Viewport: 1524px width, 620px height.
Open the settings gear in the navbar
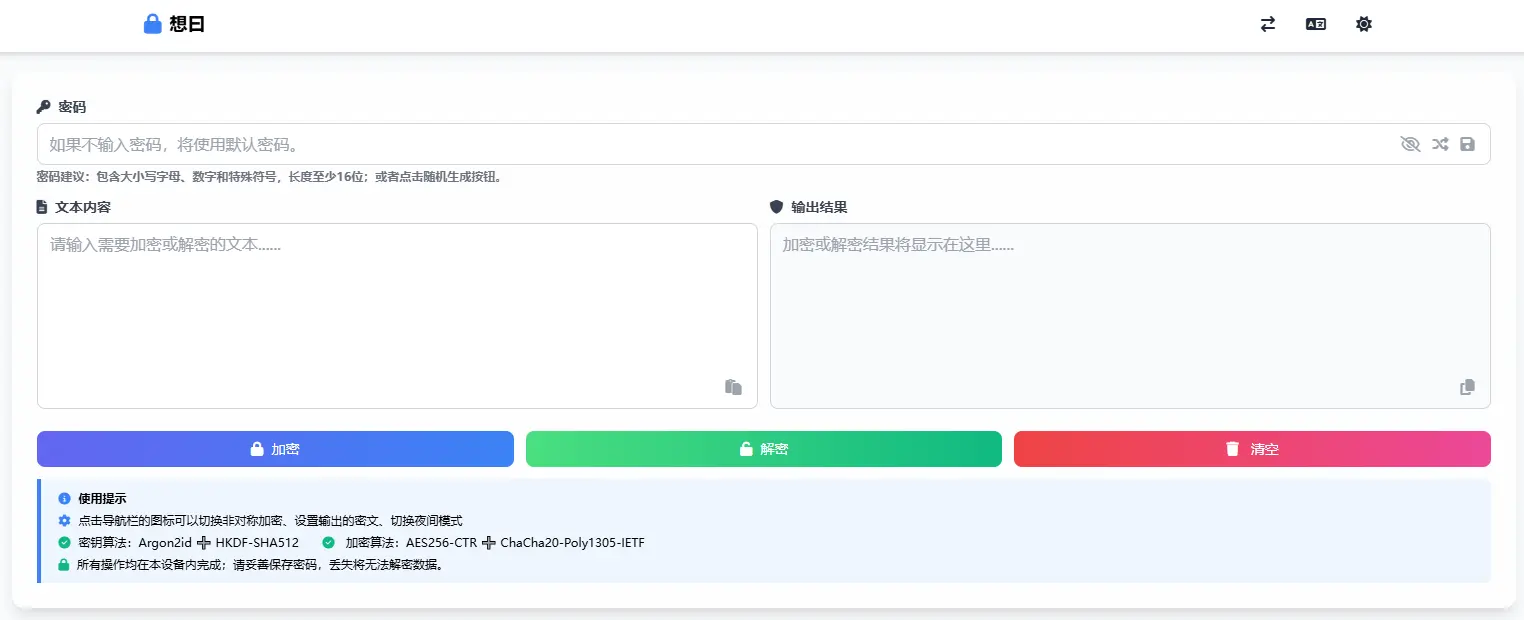pos(1363,24)
